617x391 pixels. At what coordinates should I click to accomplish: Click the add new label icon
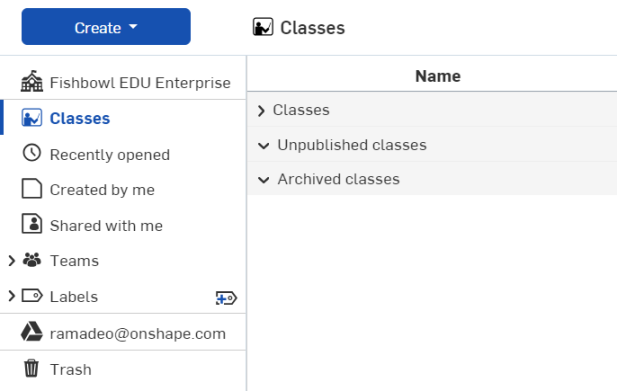tap(226, 298)
